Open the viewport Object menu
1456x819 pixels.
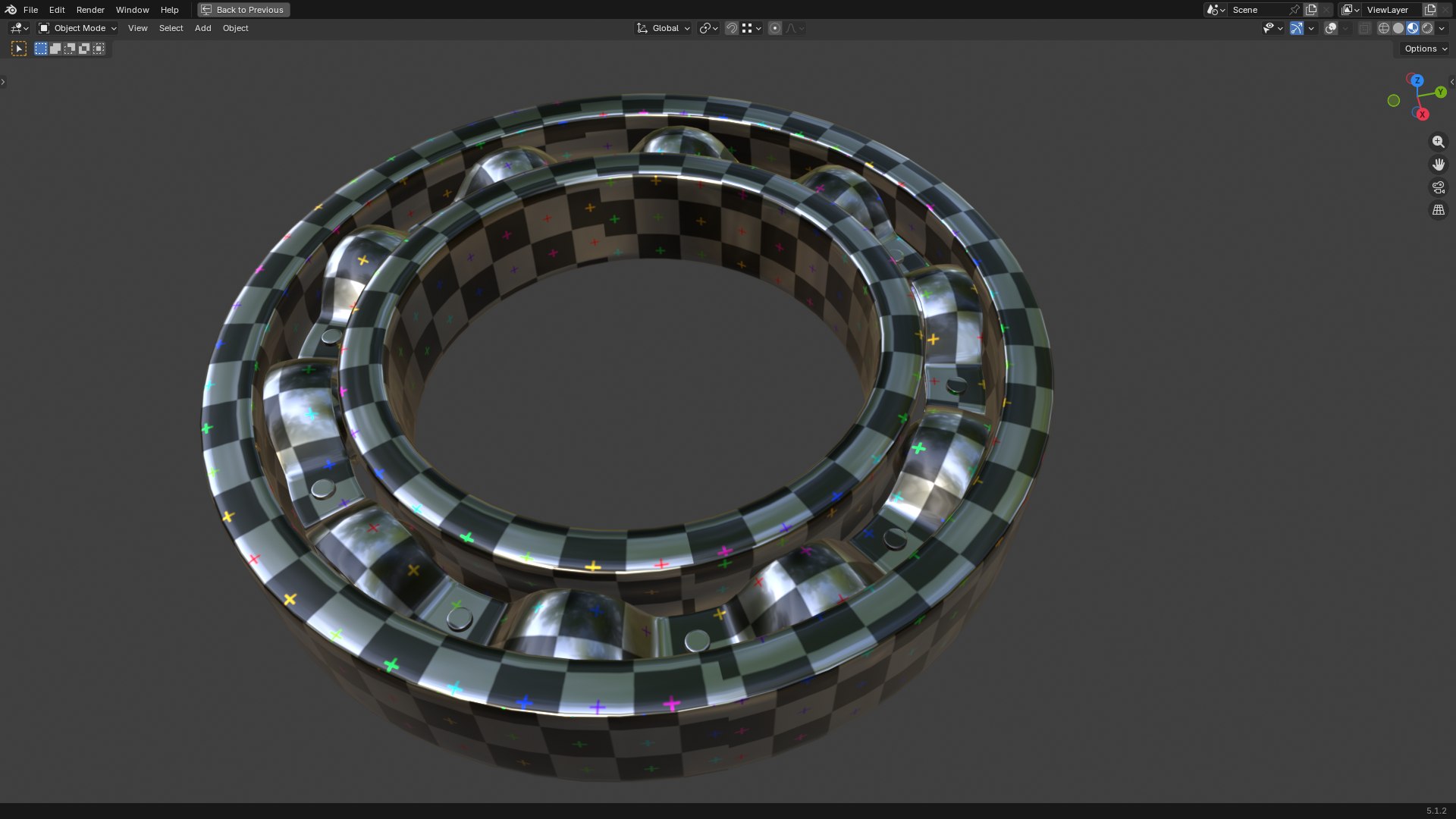click(235, 28)
